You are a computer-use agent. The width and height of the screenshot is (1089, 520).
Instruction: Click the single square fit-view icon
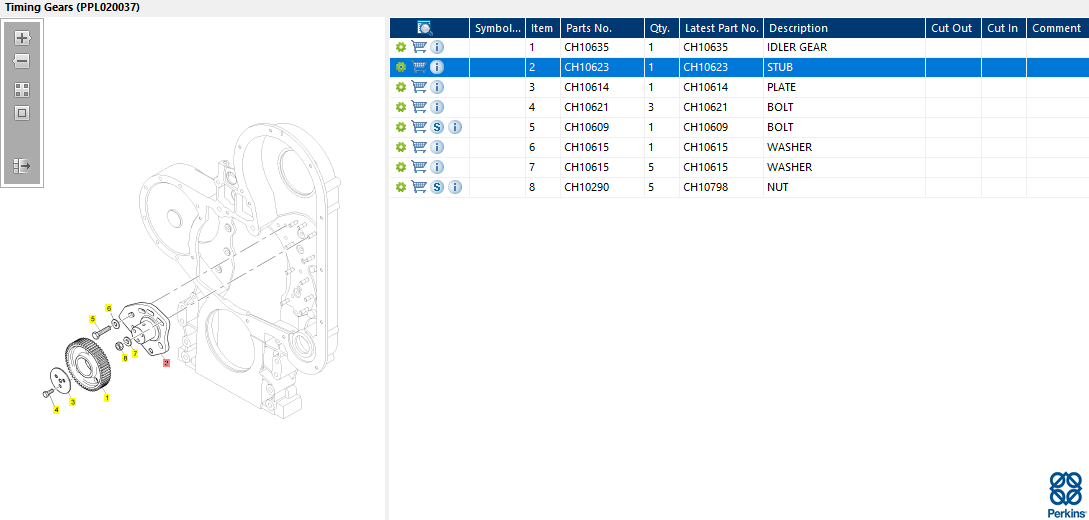tap(22, 113)
